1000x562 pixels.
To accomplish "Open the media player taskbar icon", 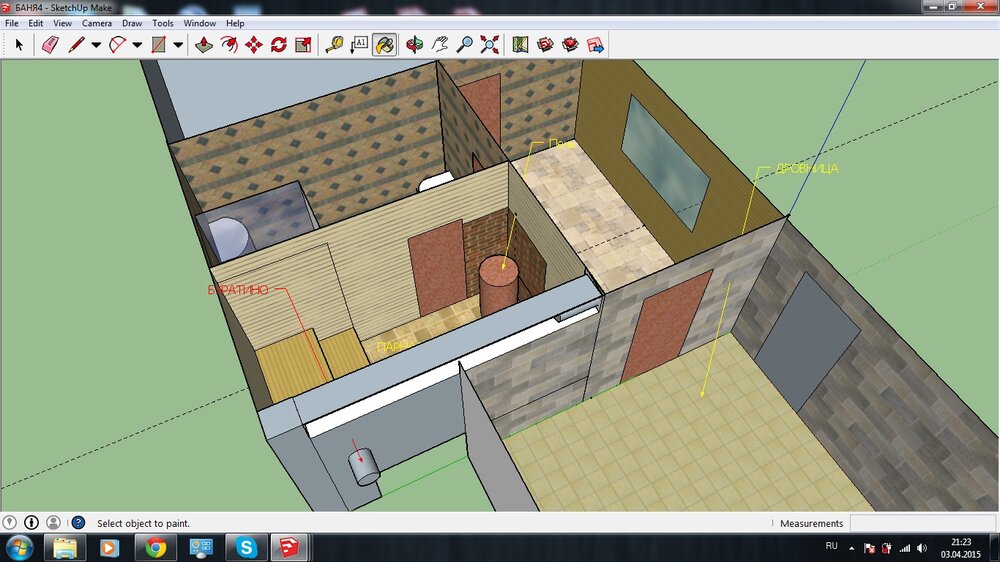I will click(109, 547).
